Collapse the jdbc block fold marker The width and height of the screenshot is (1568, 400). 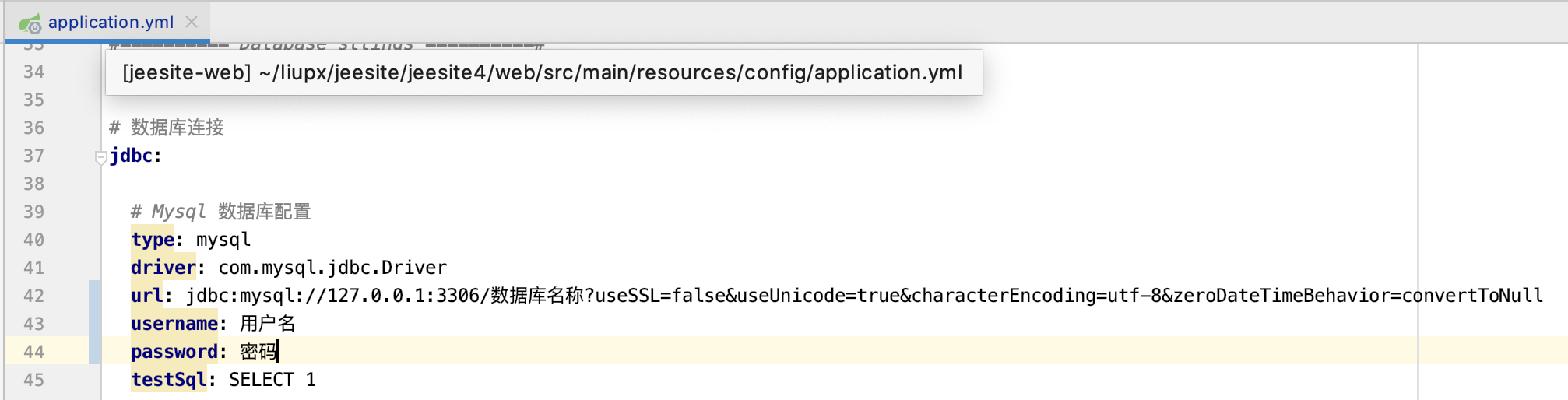[100, 157]
